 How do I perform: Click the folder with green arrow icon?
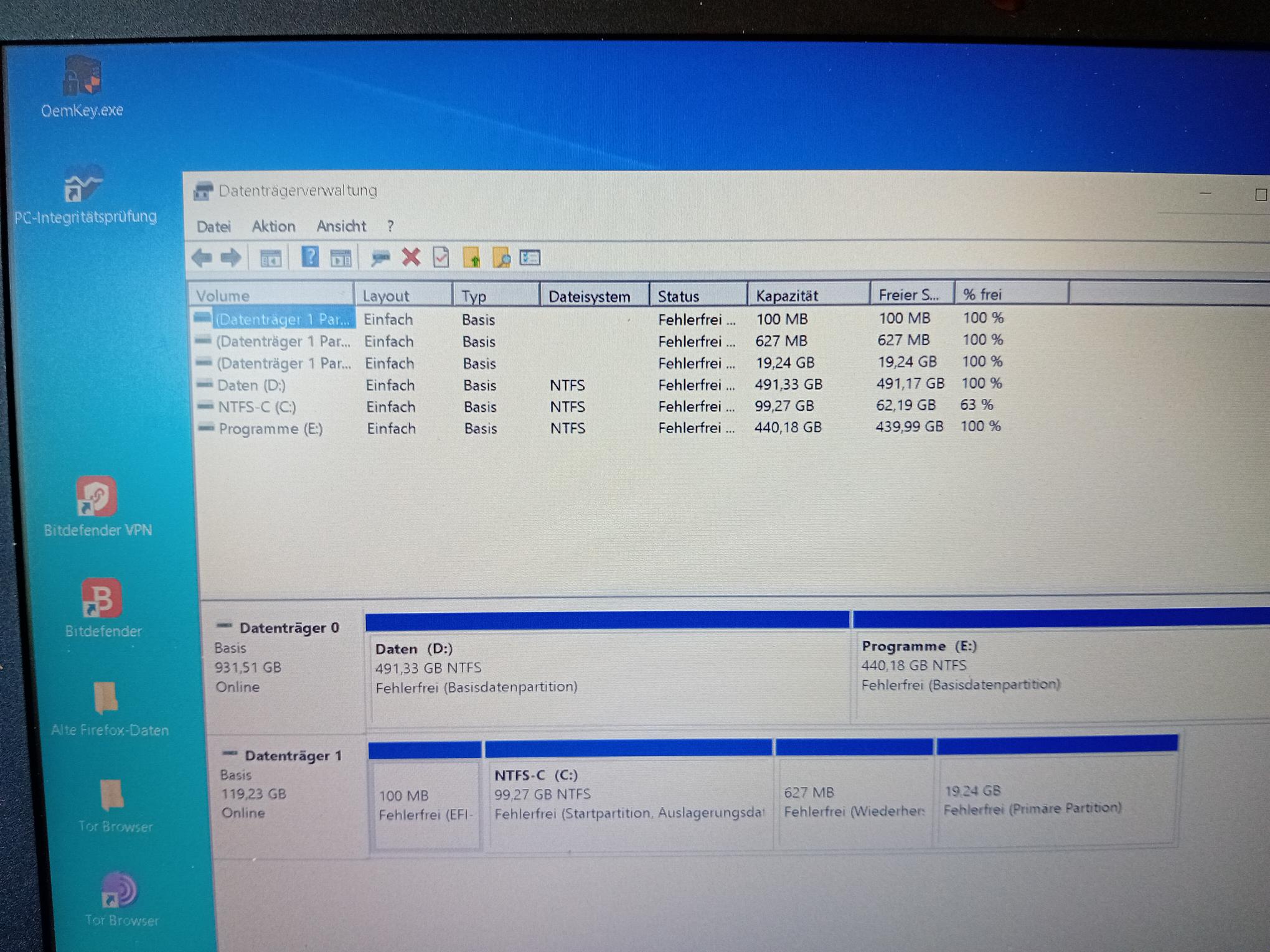[471, 257]
